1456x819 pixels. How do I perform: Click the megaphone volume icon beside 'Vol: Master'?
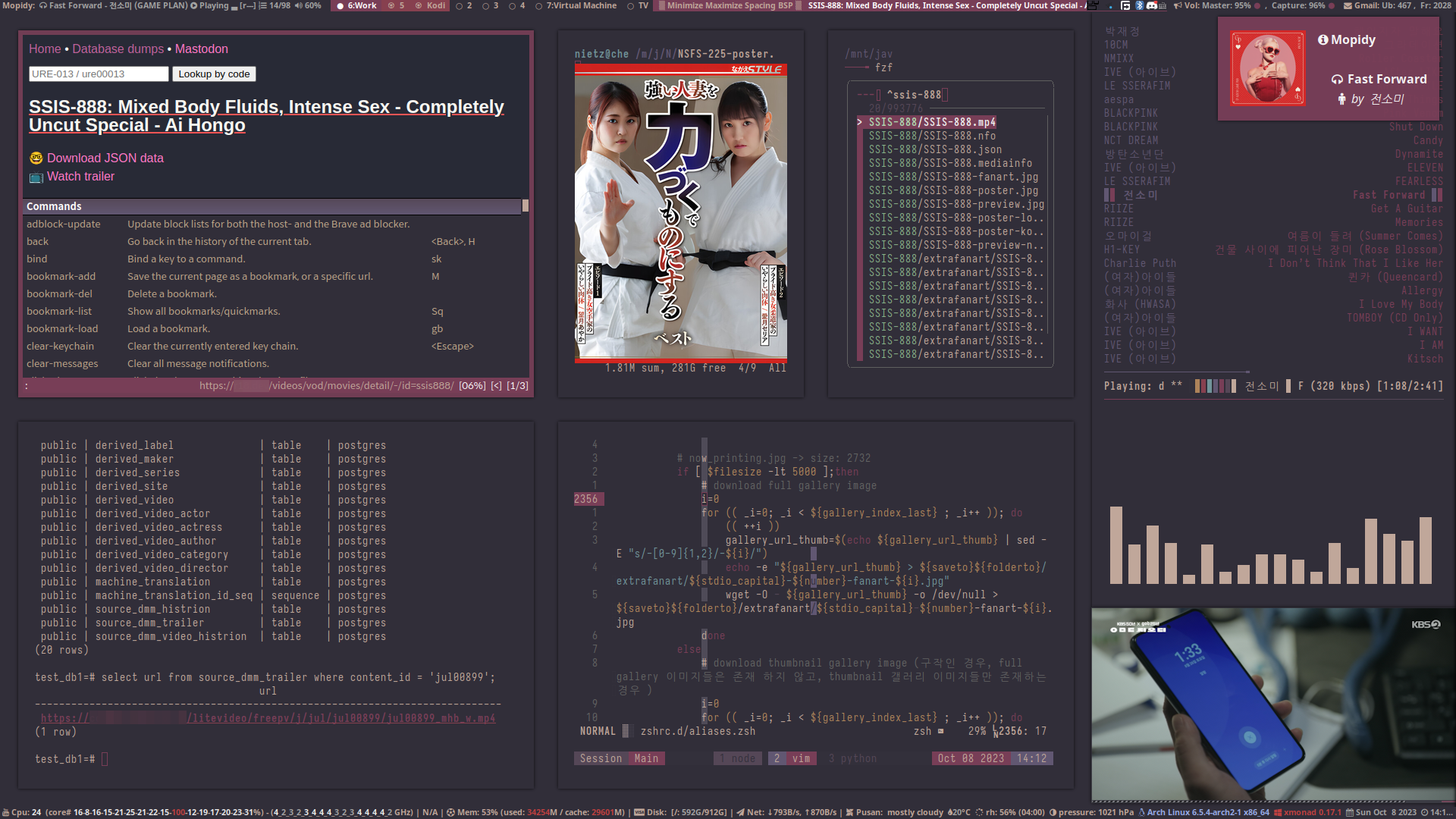[1178, 5]
